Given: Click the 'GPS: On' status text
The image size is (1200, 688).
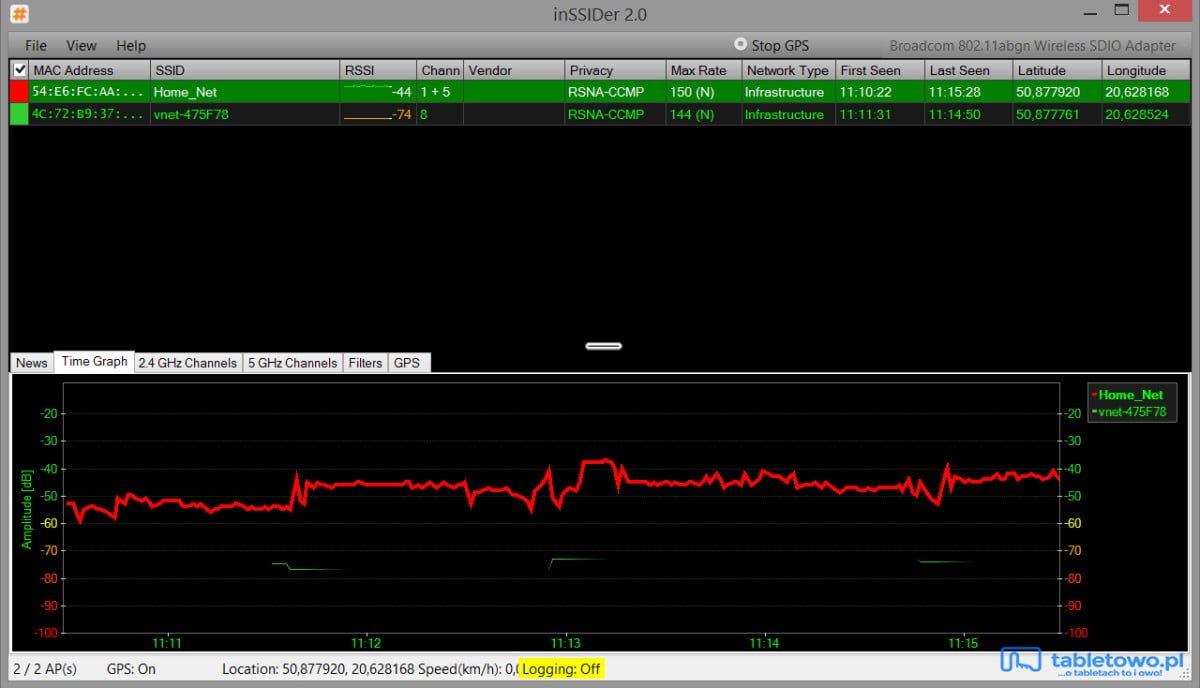Looking at the screenshot, I should tap(131, 669).
